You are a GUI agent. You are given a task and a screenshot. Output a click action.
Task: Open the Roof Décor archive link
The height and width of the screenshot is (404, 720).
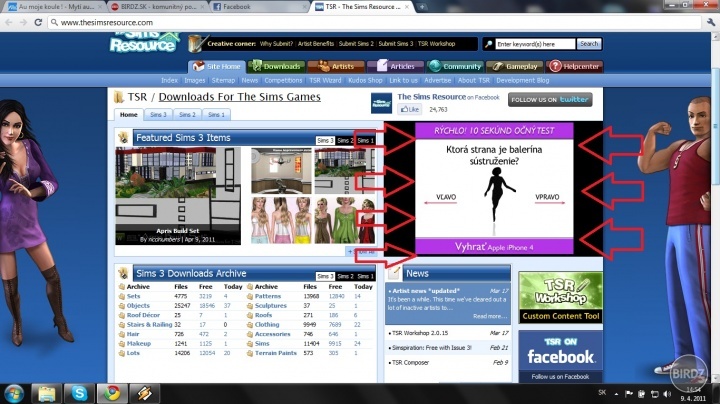point(143,315)
